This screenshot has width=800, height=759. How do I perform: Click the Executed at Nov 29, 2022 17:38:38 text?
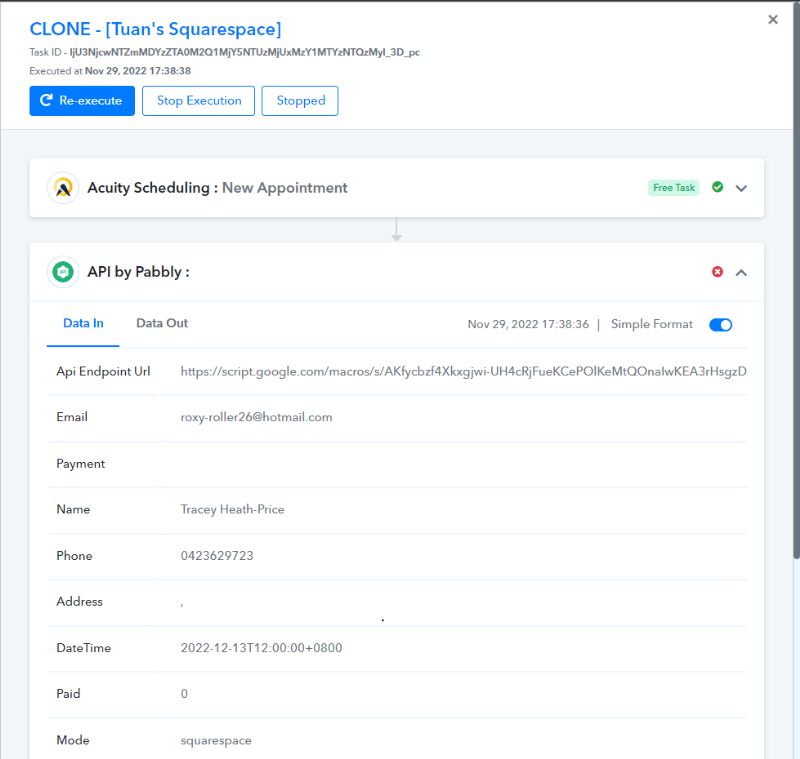(110, 71)
